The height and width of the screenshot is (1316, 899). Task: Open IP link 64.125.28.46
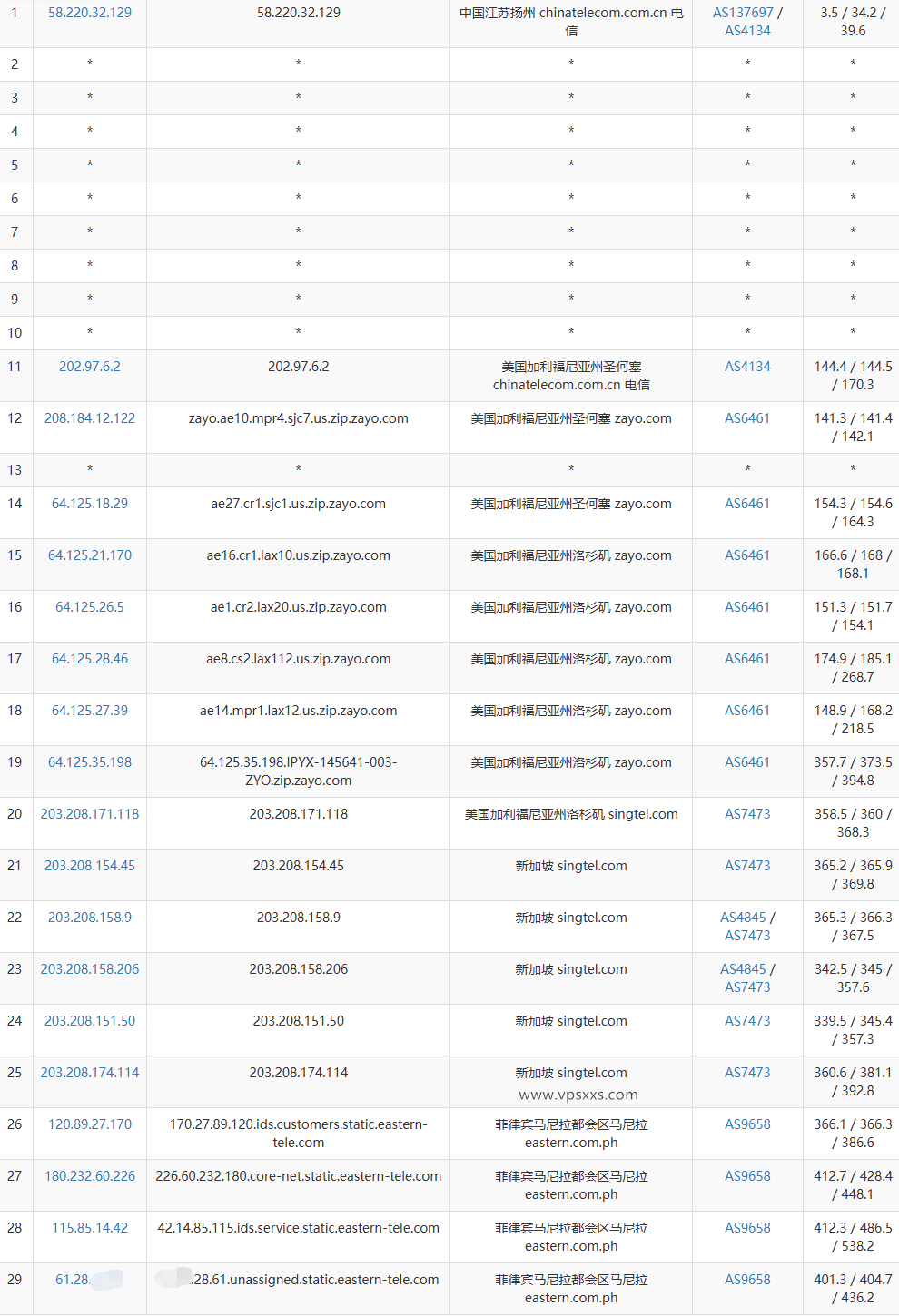tap(90, 659)
